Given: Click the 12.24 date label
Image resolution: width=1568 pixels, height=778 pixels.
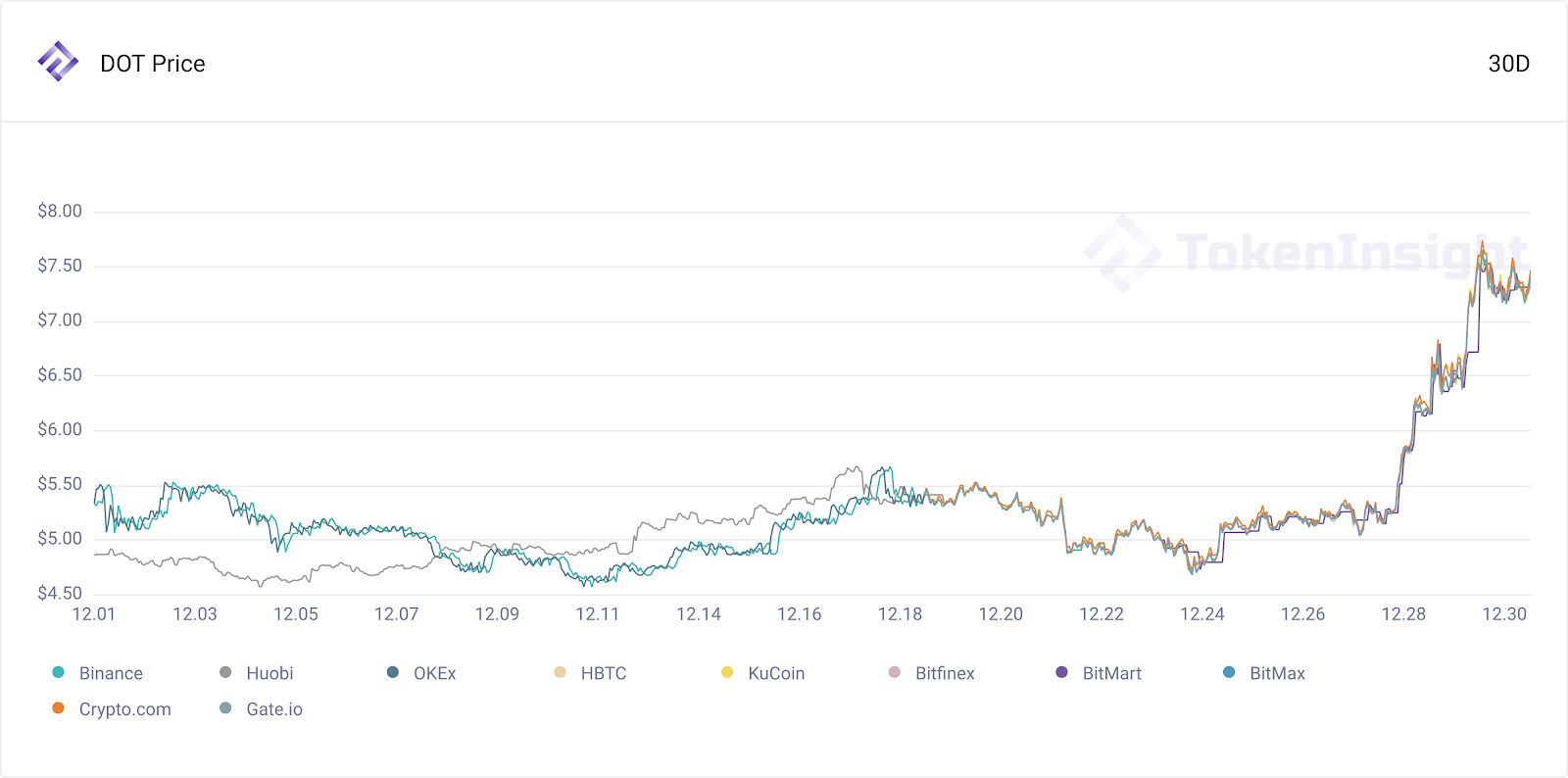Looking at the screenshot, I should tap(1202, 614).
